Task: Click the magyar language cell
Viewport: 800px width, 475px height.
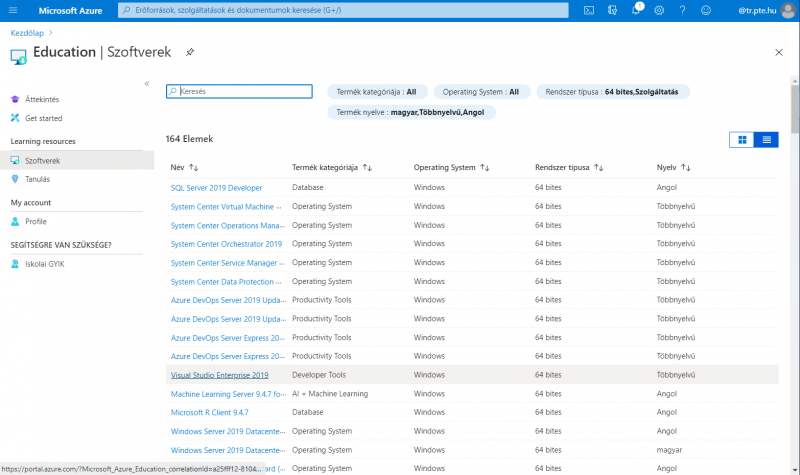Action: point(669,450)
